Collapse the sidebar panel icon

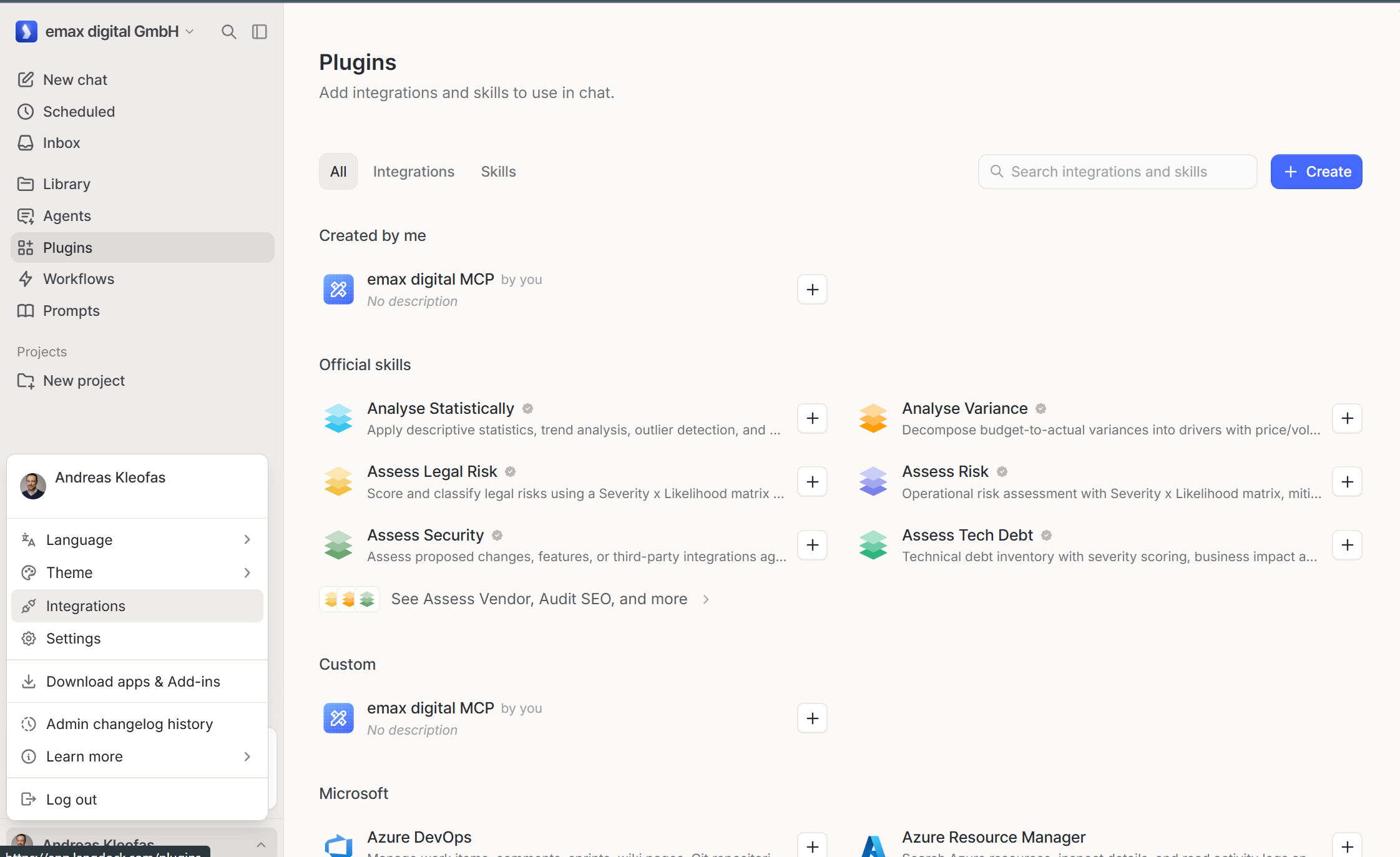[260, 32]
